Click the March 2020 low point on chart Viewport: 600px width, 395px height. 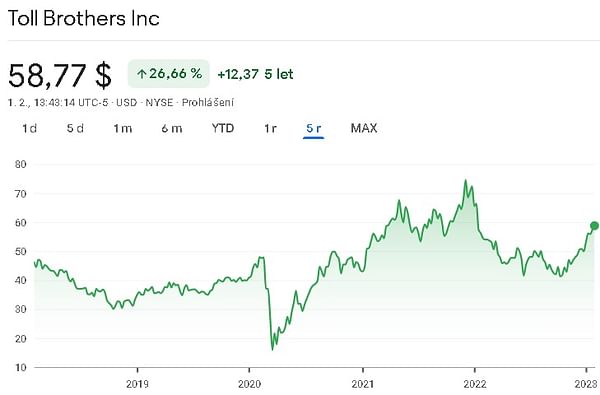[273, 349]
